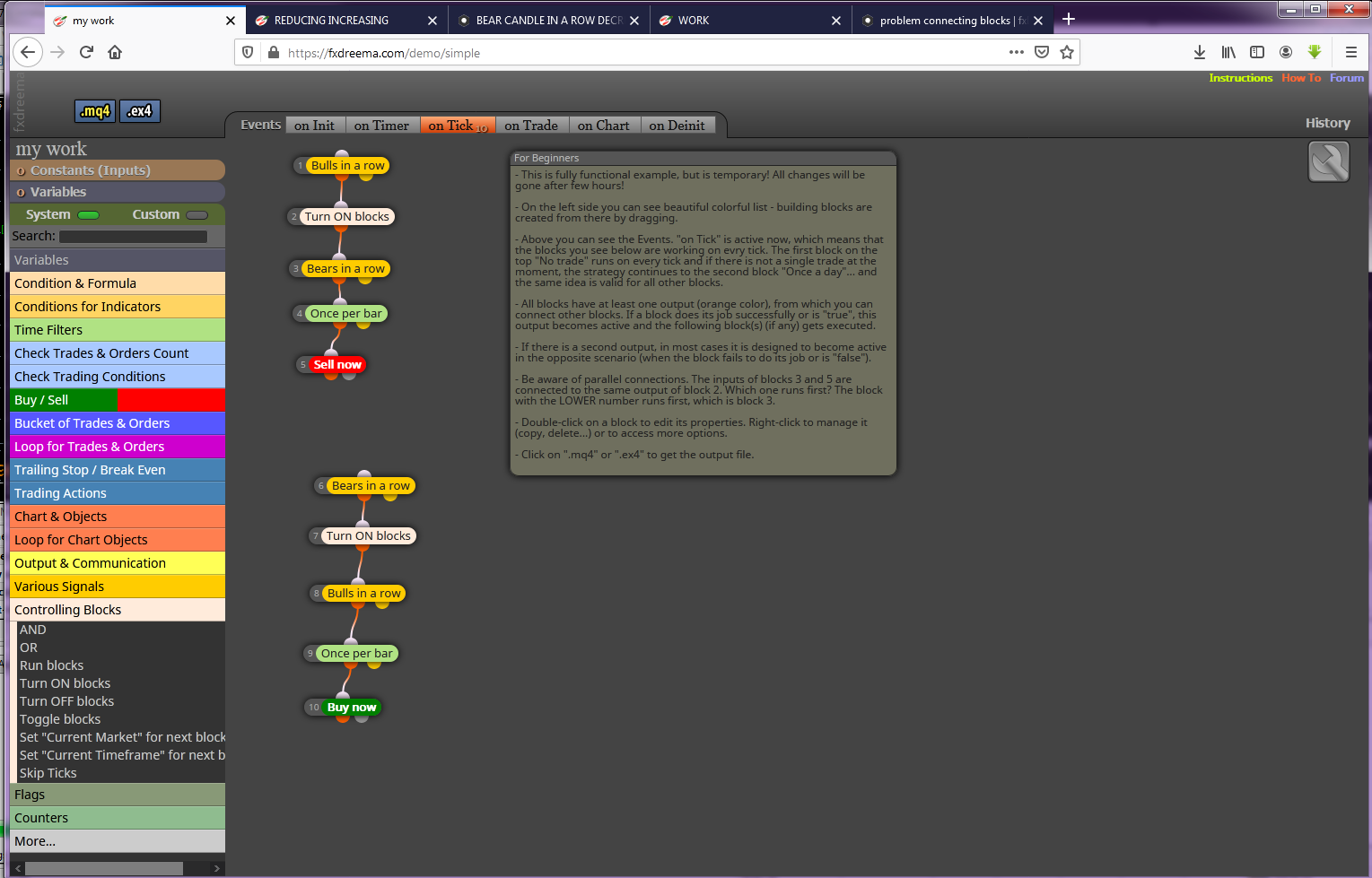Screen dimensions: 1372x878
Task: Click the block search input field
Action: click(133, 237)
